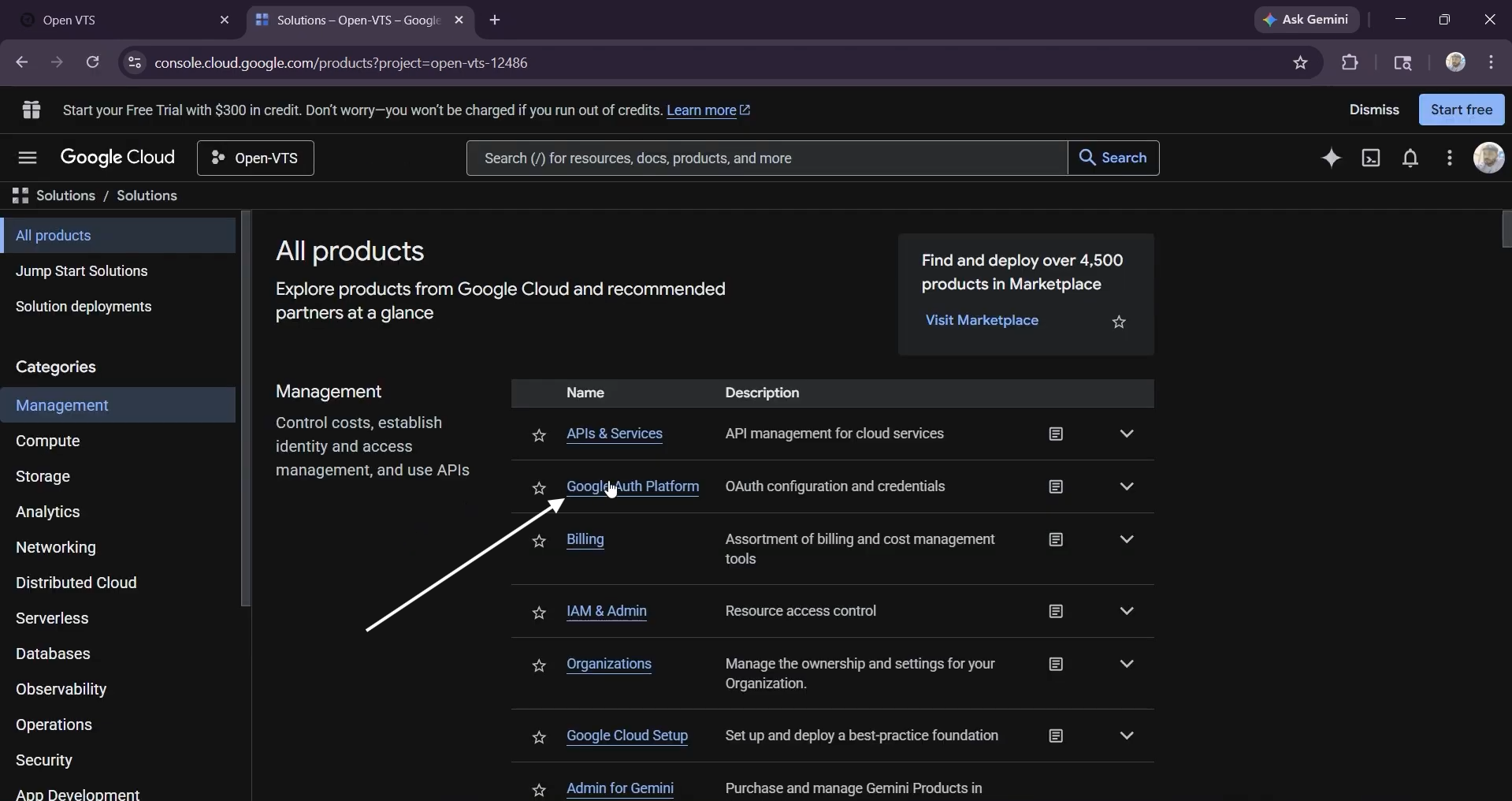Viewport: 1512px width, 801px height.
Task: Open the Open-VTS project picker
Action: [255, 158]
